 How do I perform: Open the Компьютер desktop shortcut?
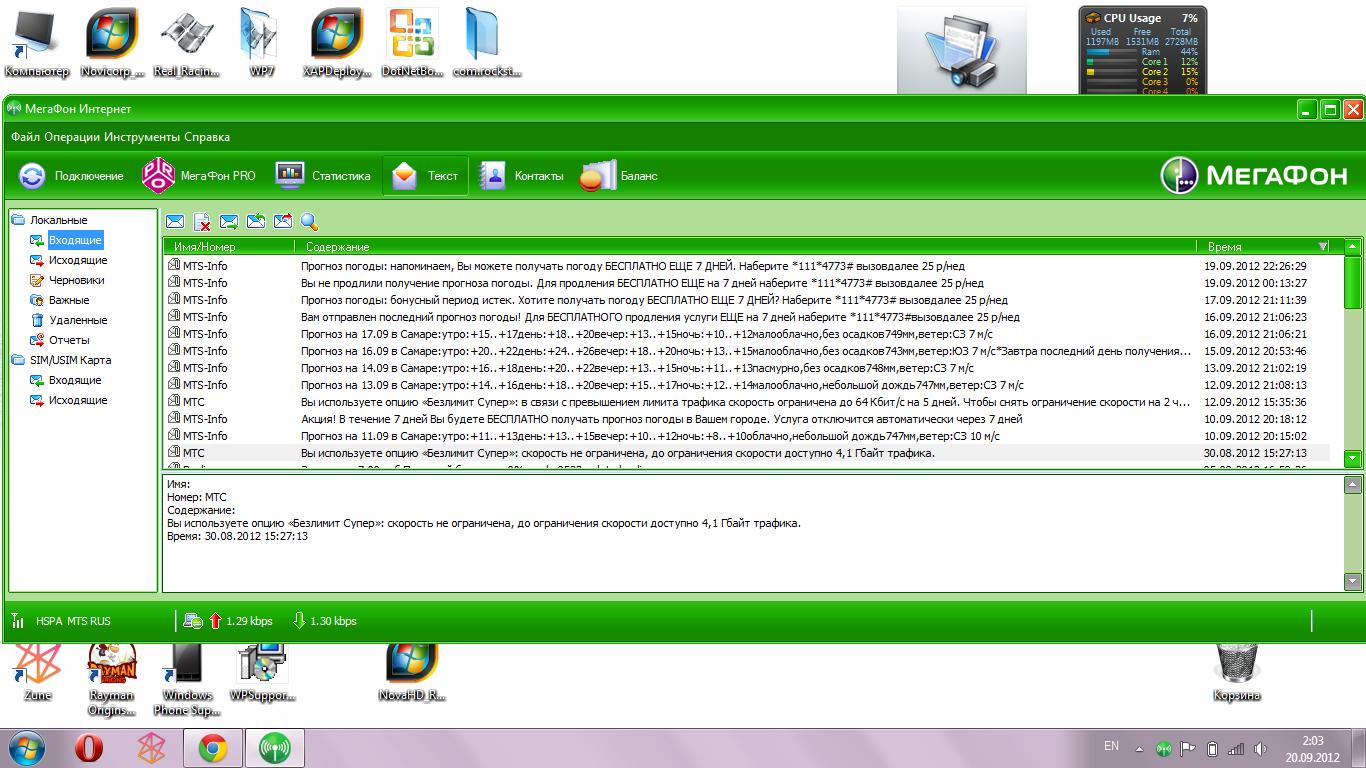pos(37,43)
